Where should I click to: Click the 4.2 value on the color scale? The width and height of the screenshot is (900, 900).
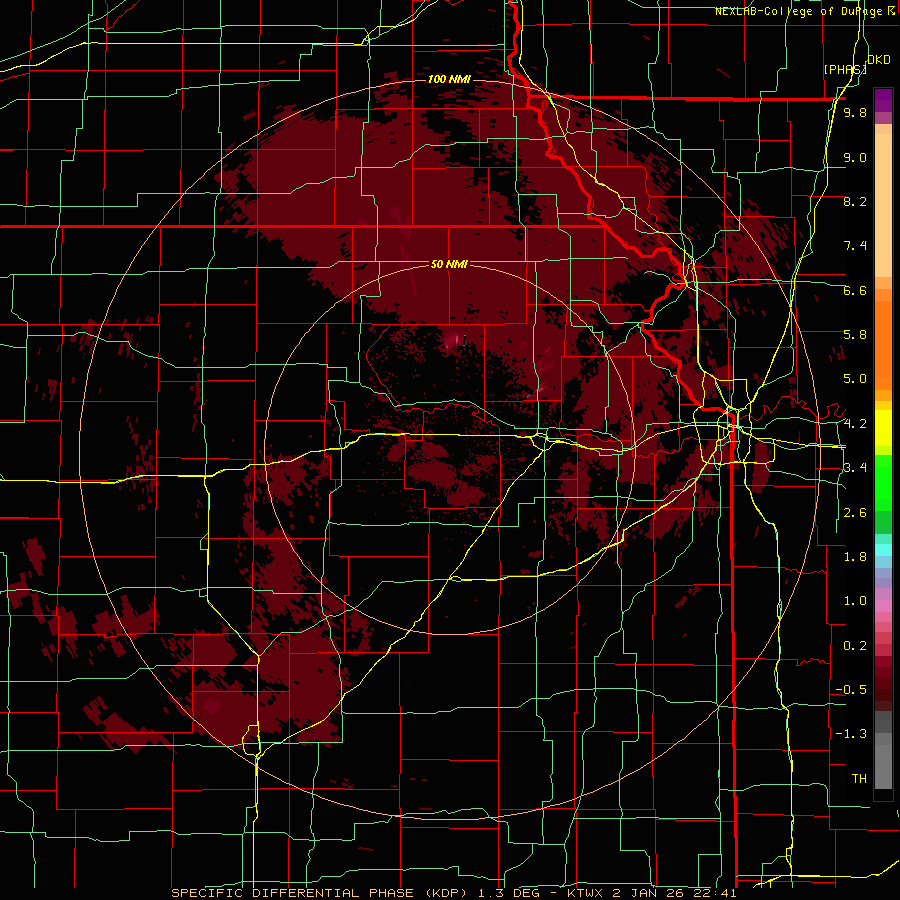coord(855,424)
